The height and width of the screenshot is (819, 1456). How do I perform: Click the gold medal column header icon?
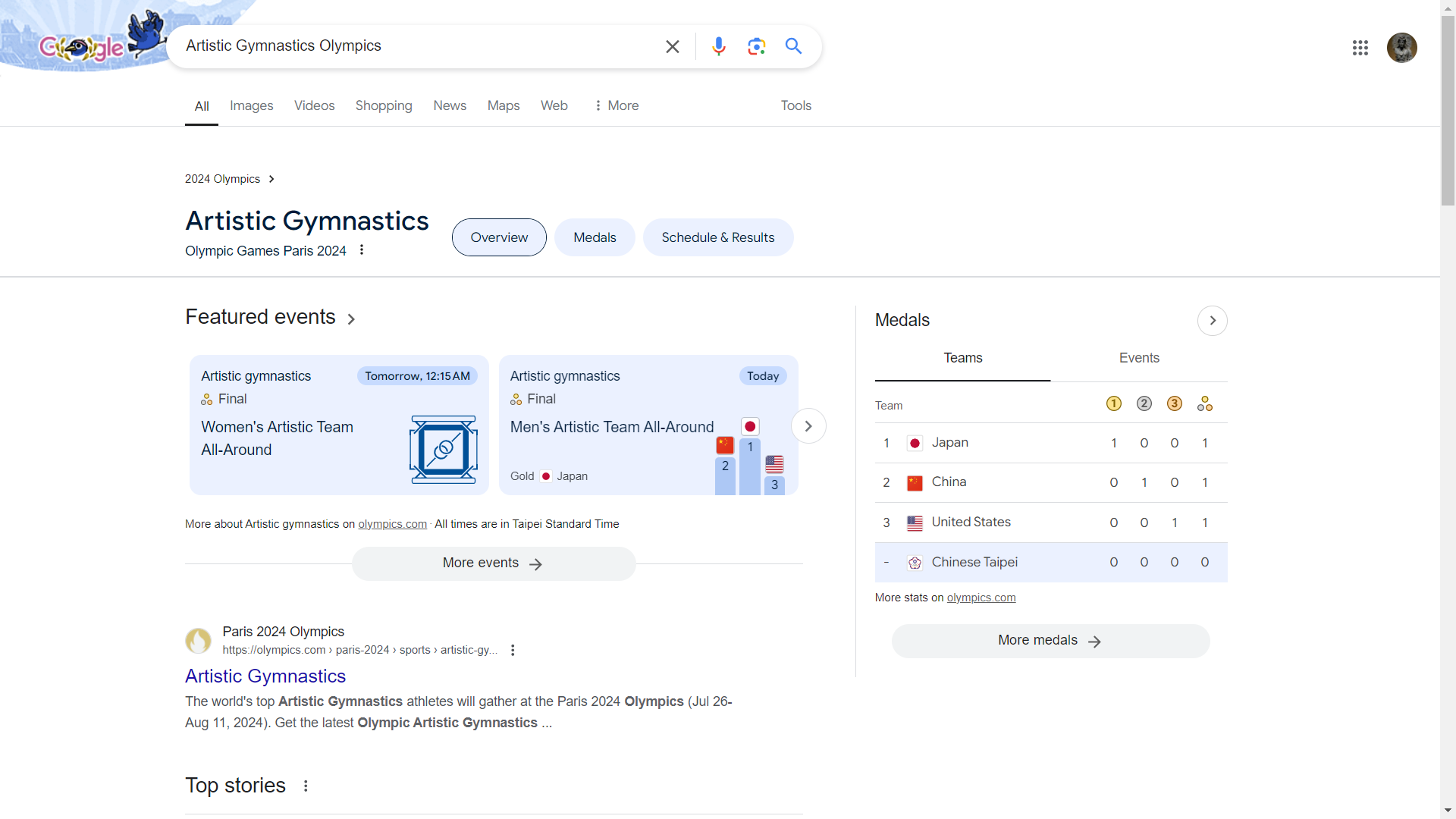[1113, 403]
